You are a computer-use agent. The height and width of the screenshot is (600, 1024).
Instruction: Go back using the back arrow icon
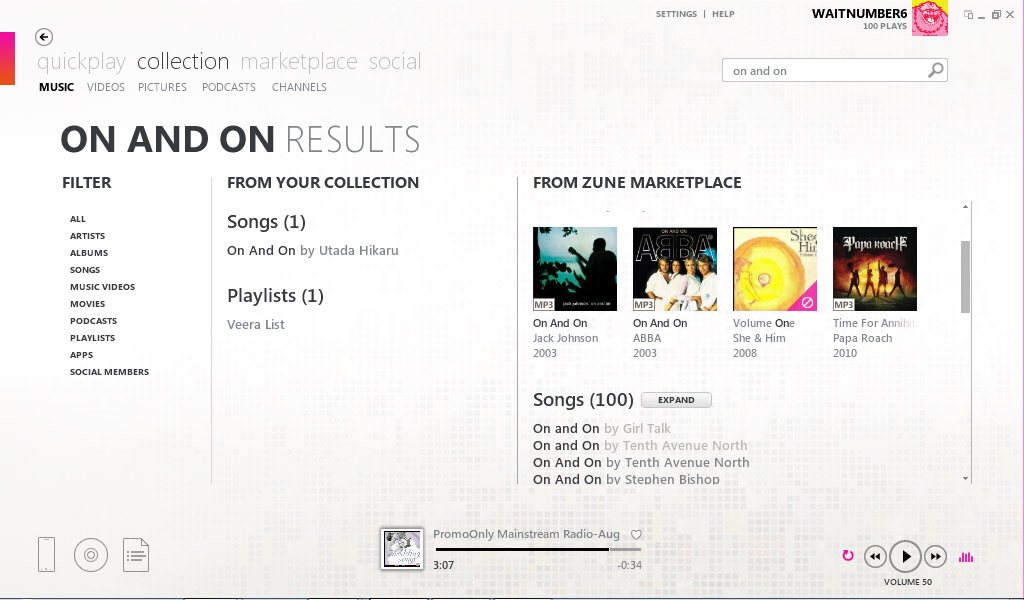(44, 37)
